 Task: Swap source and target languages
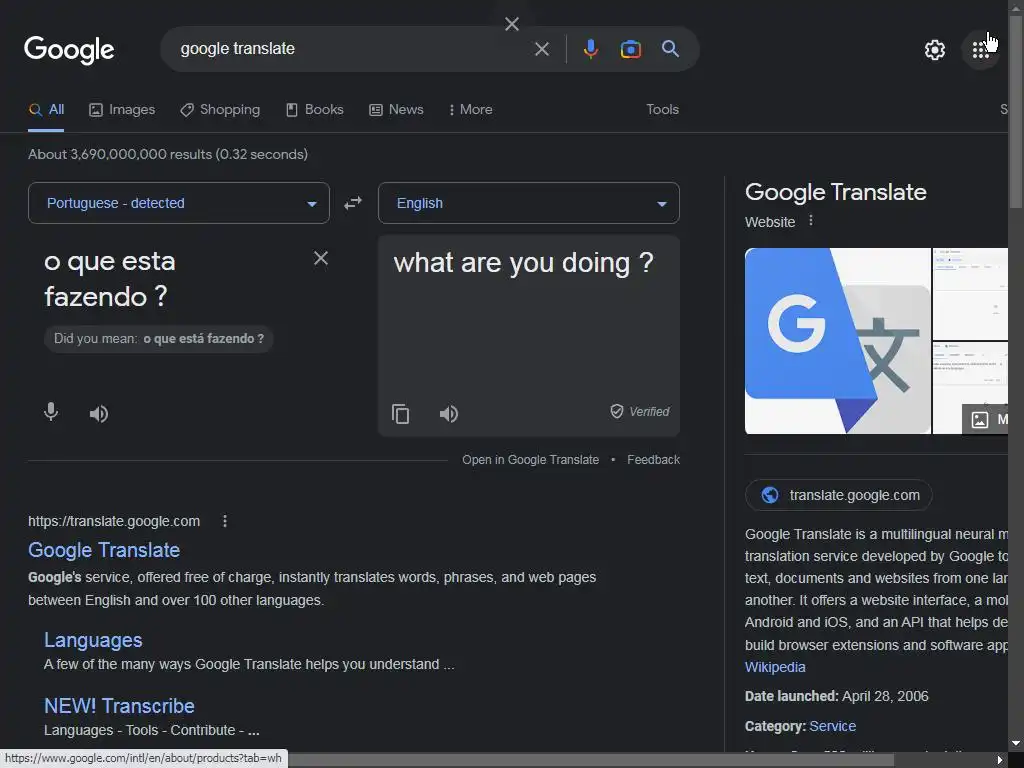[x=353, y=203]
